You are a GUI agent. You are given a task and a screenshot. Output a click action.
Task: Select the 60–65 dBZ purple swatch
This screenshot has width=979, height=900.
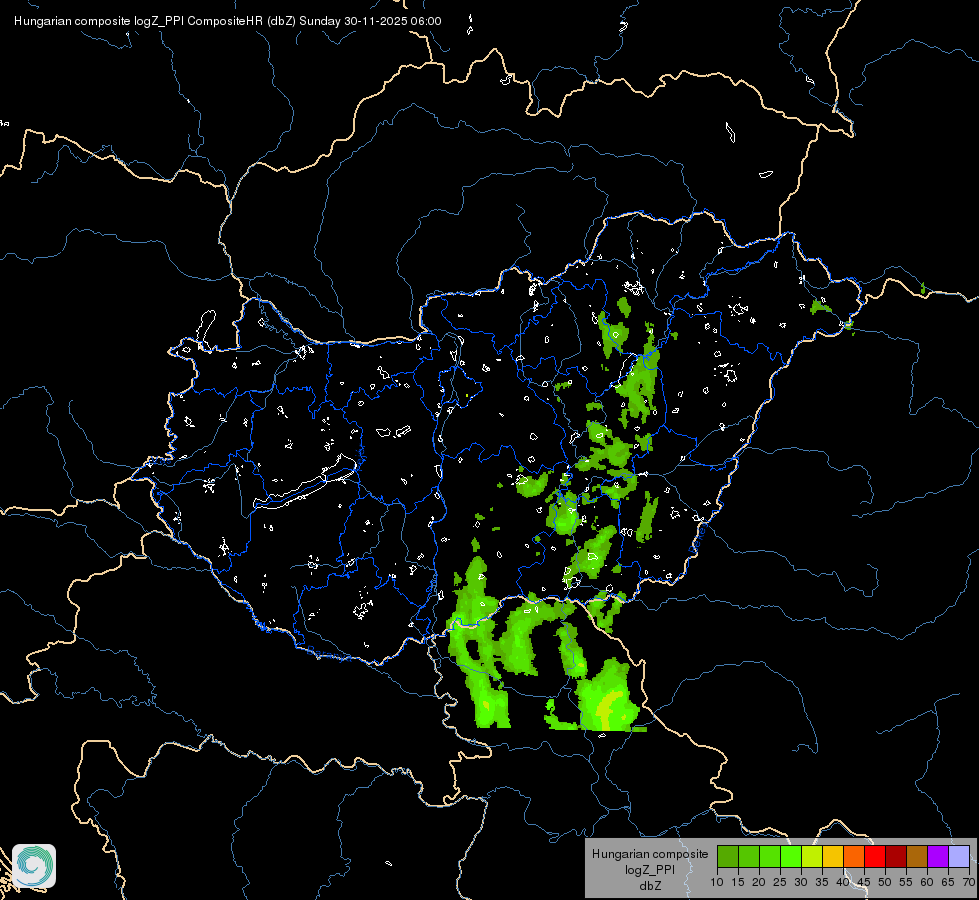(938, 856)
